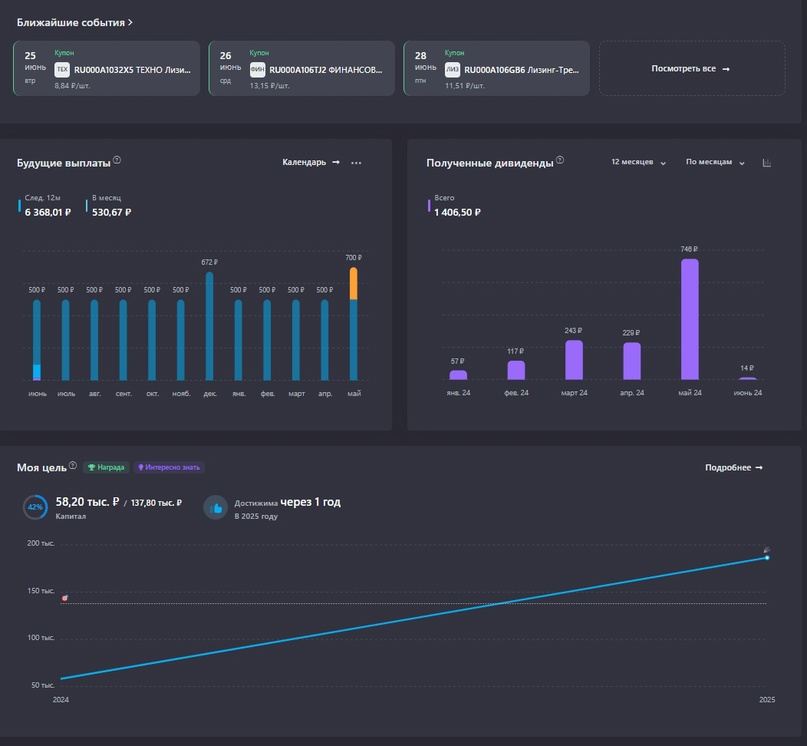This screenshot has height=746, width=807.
Task: Open the Календарь link
Action: pos(311,163)
